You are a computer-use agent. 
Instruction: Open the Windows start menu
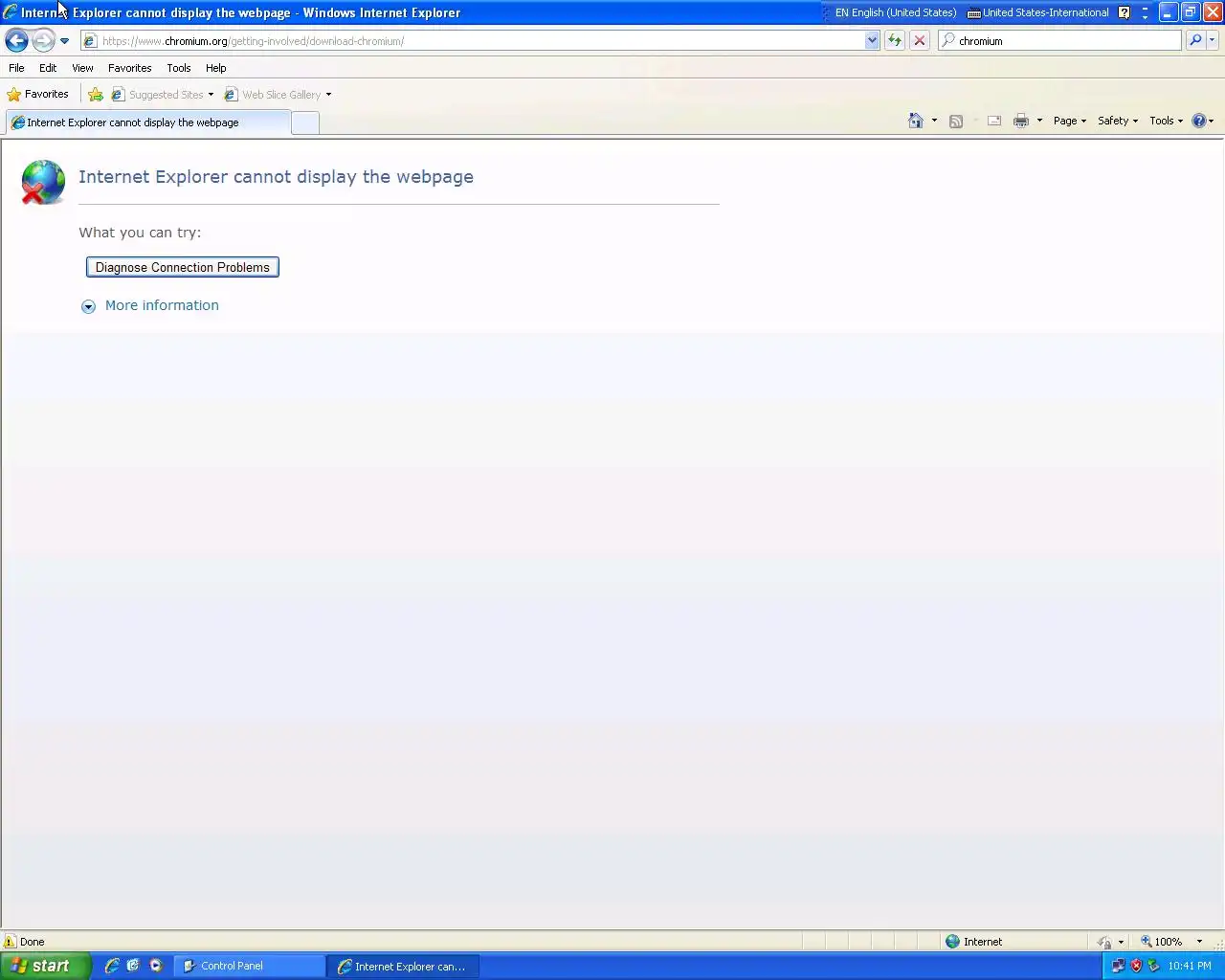click(x=45, y=966)
